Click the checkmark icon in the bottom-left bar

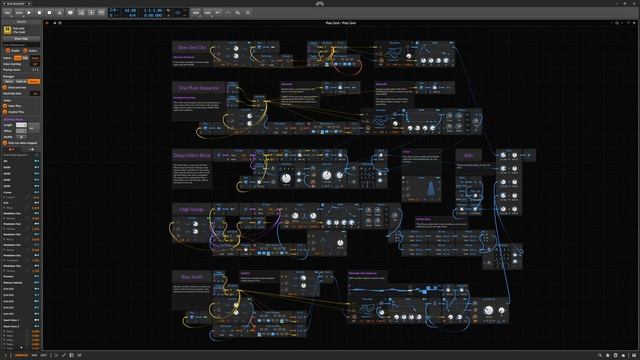[x=79, y=355]
